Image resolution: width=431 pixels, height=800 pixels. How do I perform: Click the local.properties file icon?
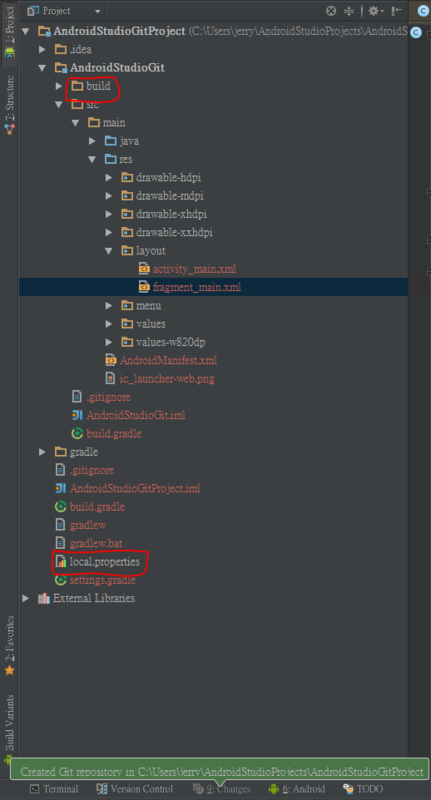point(61,562)
